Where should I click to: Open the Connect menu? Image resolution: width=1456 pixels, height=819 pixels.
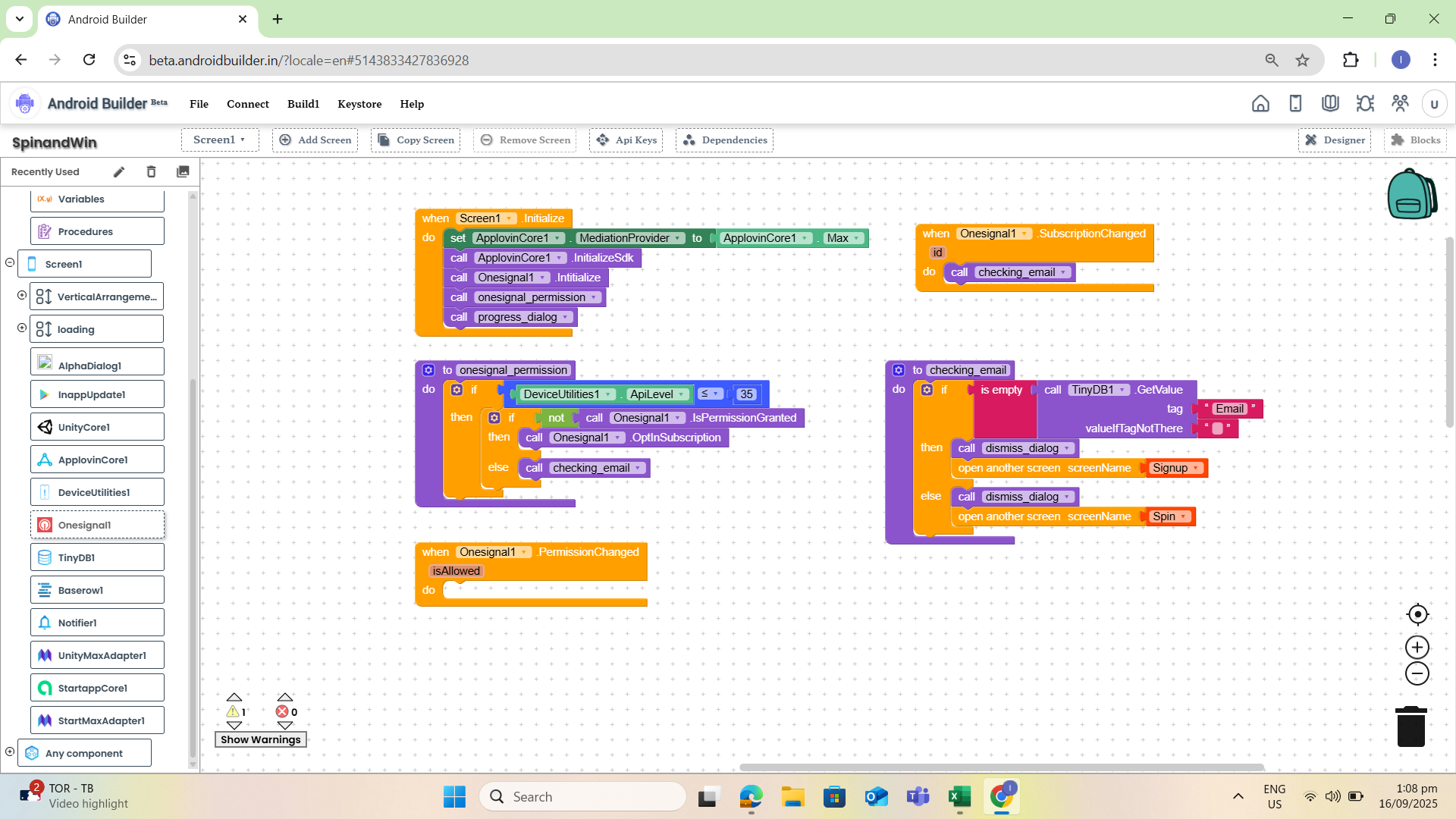pos(247,104)
